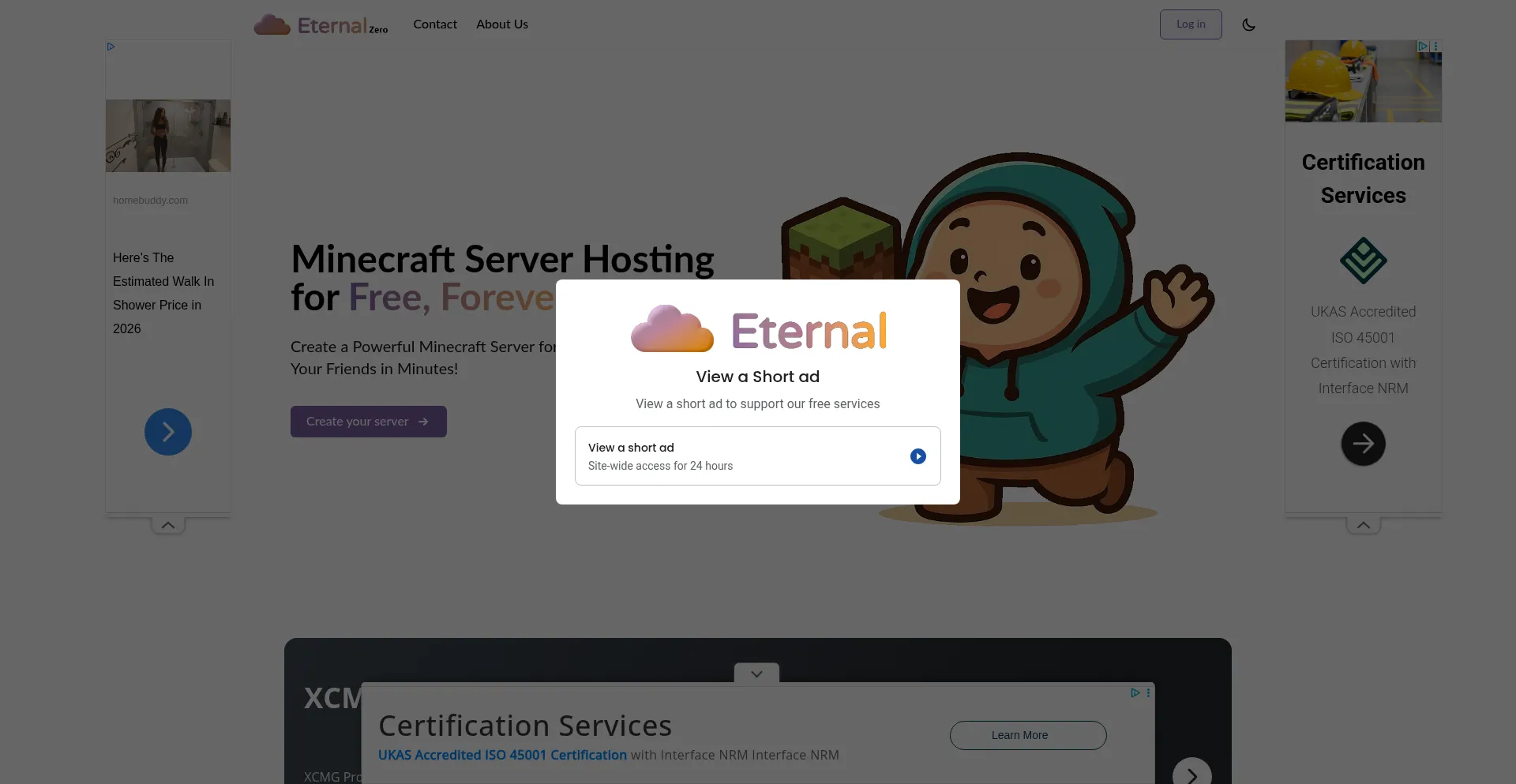1516x784 pixels.
Task: Open ad options dots on right ad
Action: point(1435,47)
